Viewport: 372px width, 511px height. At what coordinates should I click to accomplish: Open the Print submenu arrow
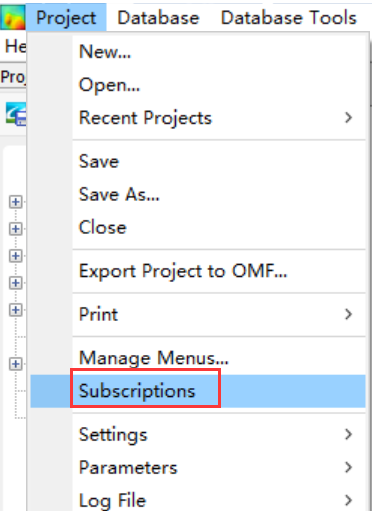click(348, 314)
